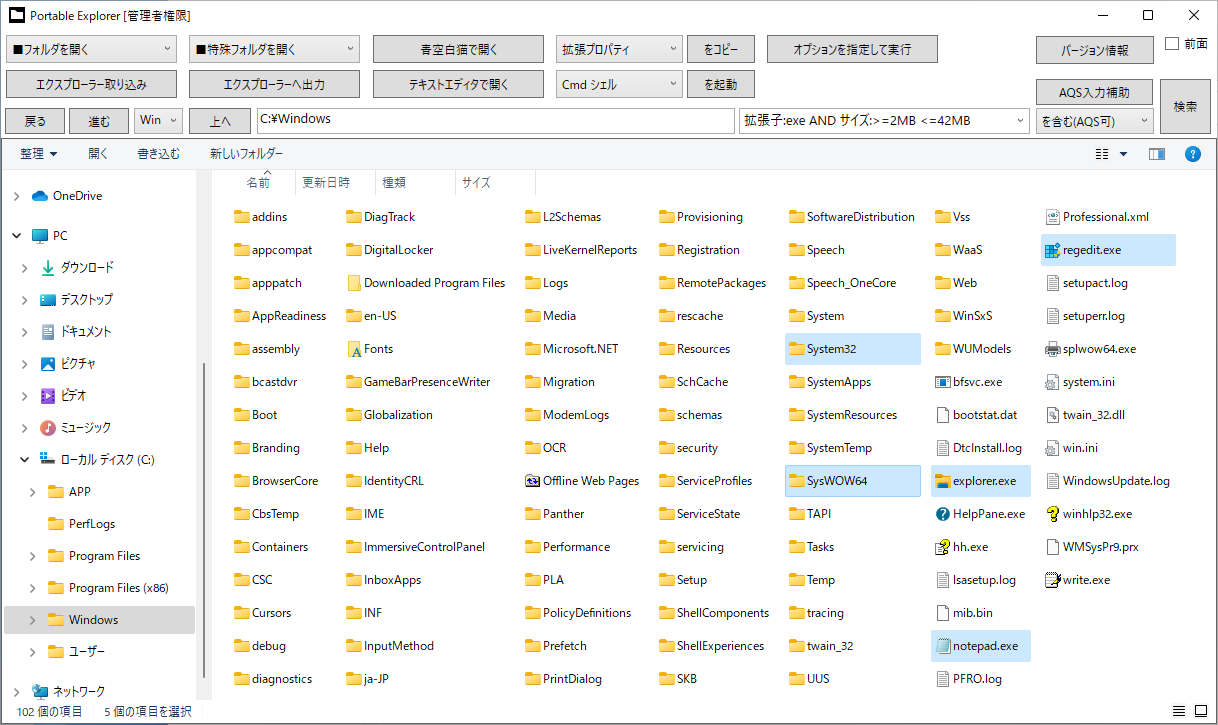Open the view options dropdown arrow
Screen dimensions: 1218x725
[x=1123, y=154]
